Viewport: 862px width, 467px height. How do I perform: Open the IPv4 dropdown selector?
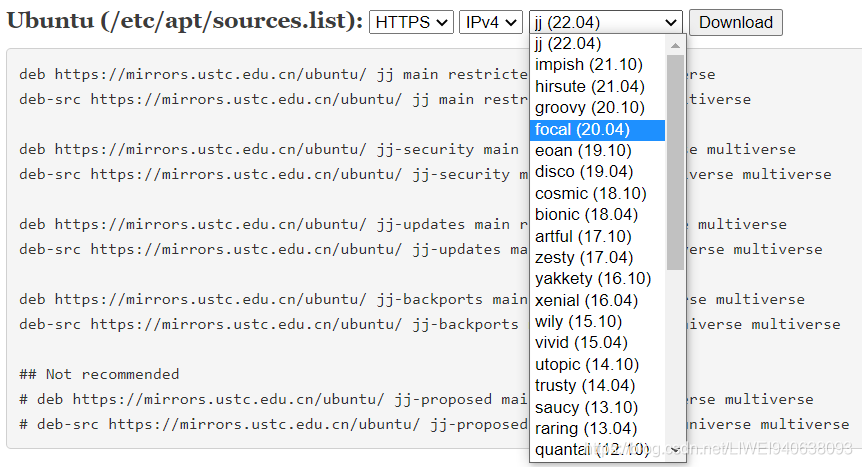click(490, 23)
